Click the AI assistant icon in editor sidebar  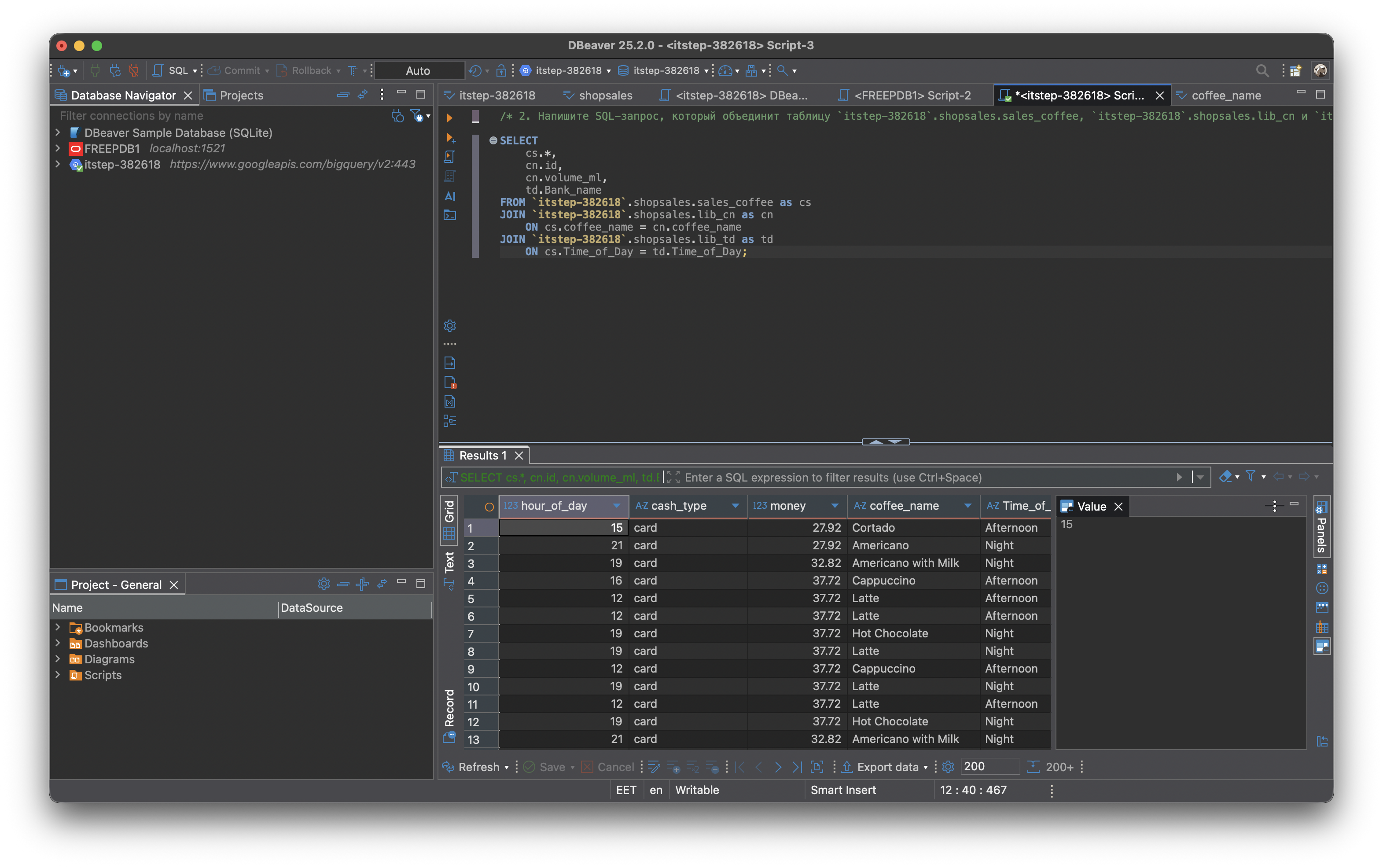pyautogui.click(x=449, y=196)
